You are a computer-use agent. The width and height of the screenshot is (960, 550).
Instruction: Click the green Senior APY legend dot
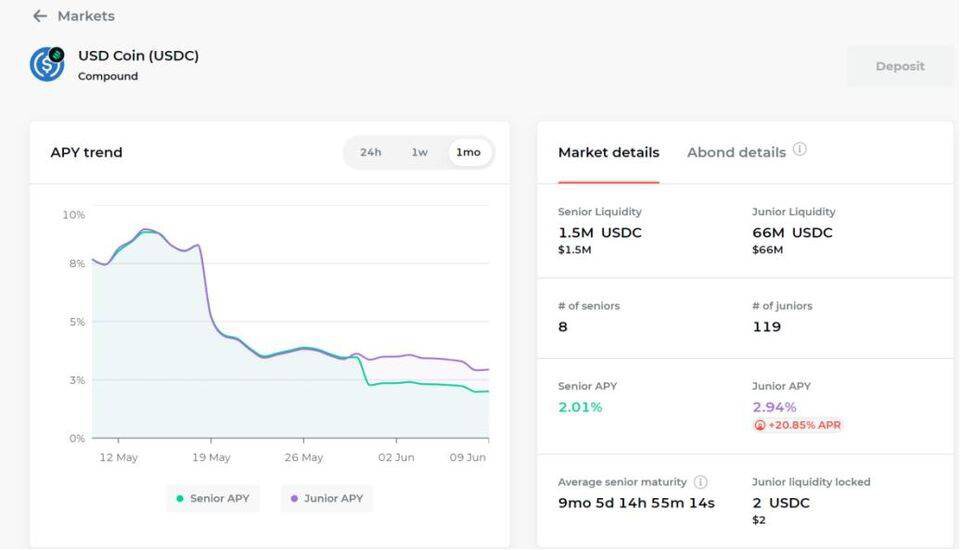pos(180,498)
